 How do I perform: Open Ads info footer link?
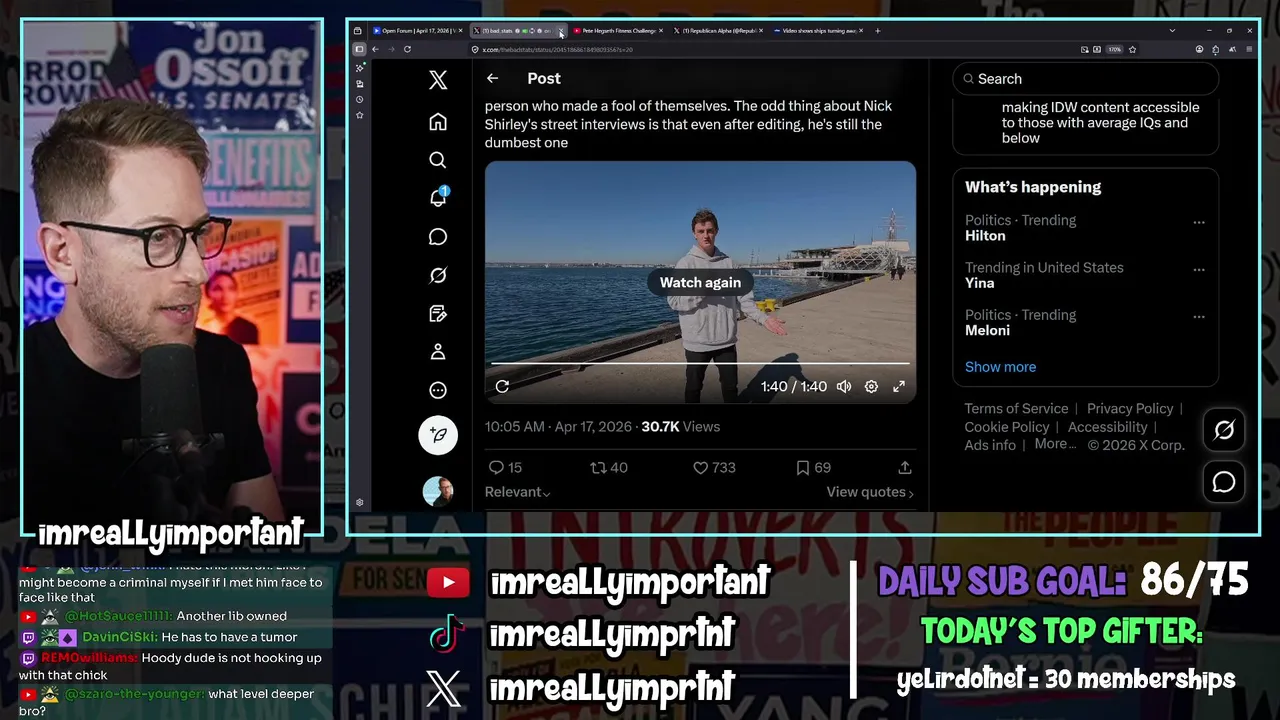pyautogui.click(x=990, y=445)
